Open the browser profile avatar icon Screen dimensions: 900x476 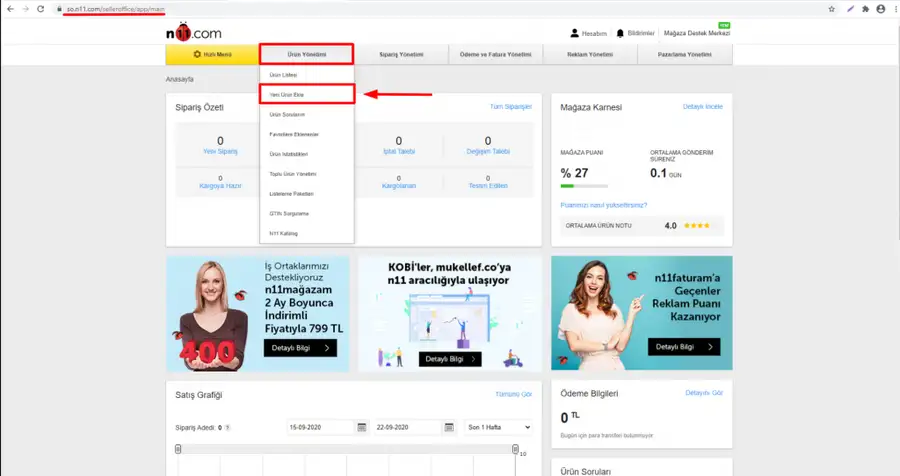(x=880, y=9)
